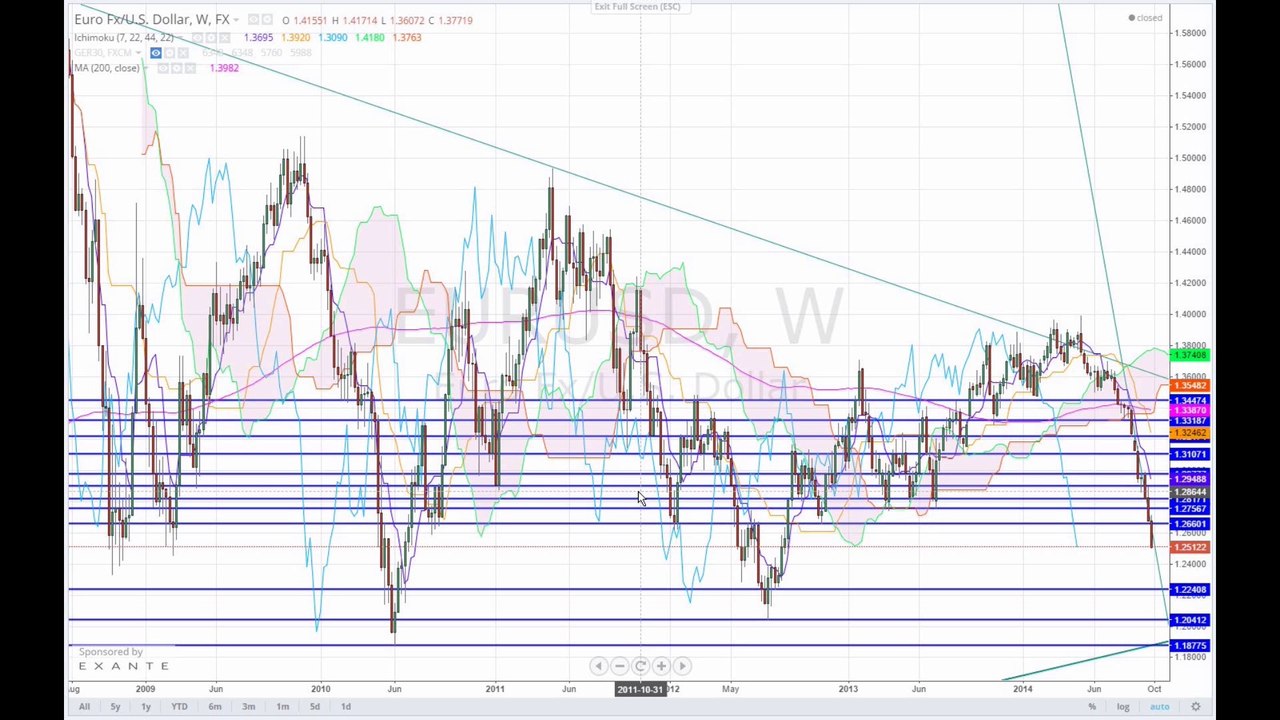Expand the Ichimoku indicator dropdown arrow
1280x720 pixels.
180,38
